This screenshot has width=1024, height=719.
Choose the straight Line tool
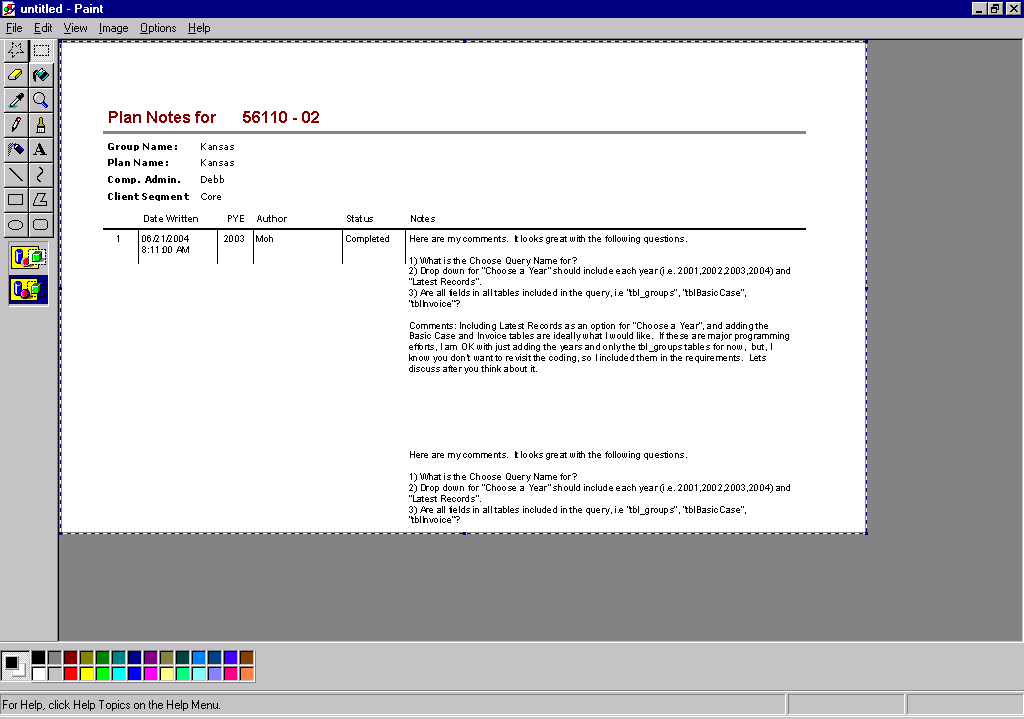pos(16,174)
